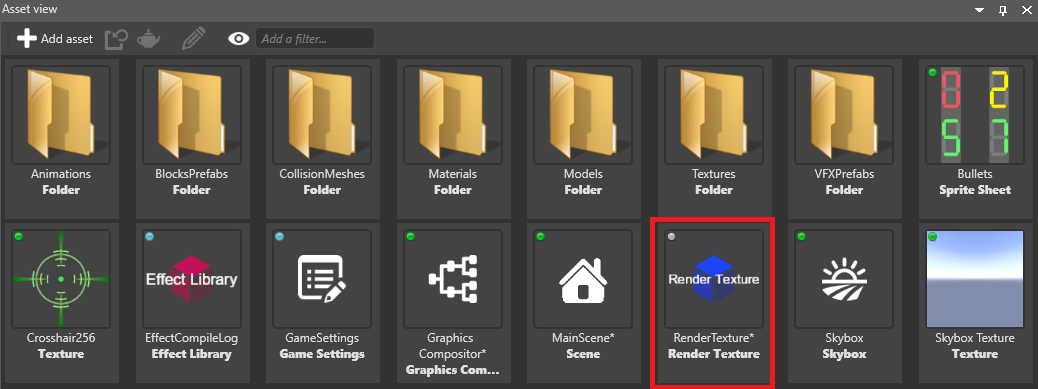Screen dimensions: 1038x389
Task: Select the Skybox Texture thumbnail
Action: (x=974, y=279)
